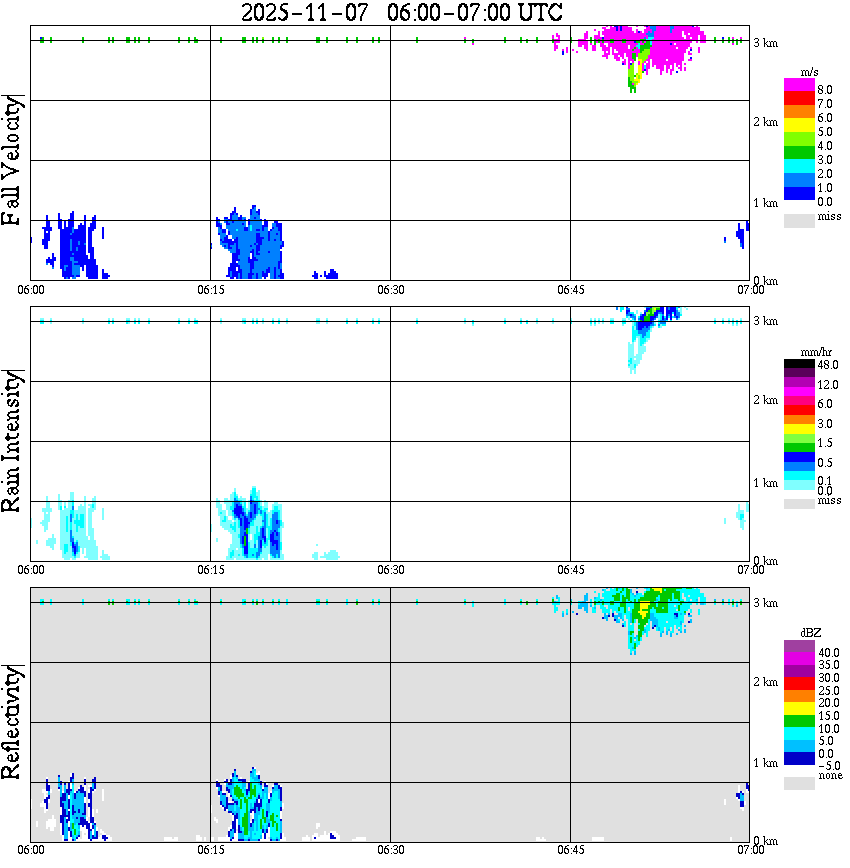Select the yellow 3.0 mm/hr legend swatch
Screen dimensions: 850x868
click(799, 429)
